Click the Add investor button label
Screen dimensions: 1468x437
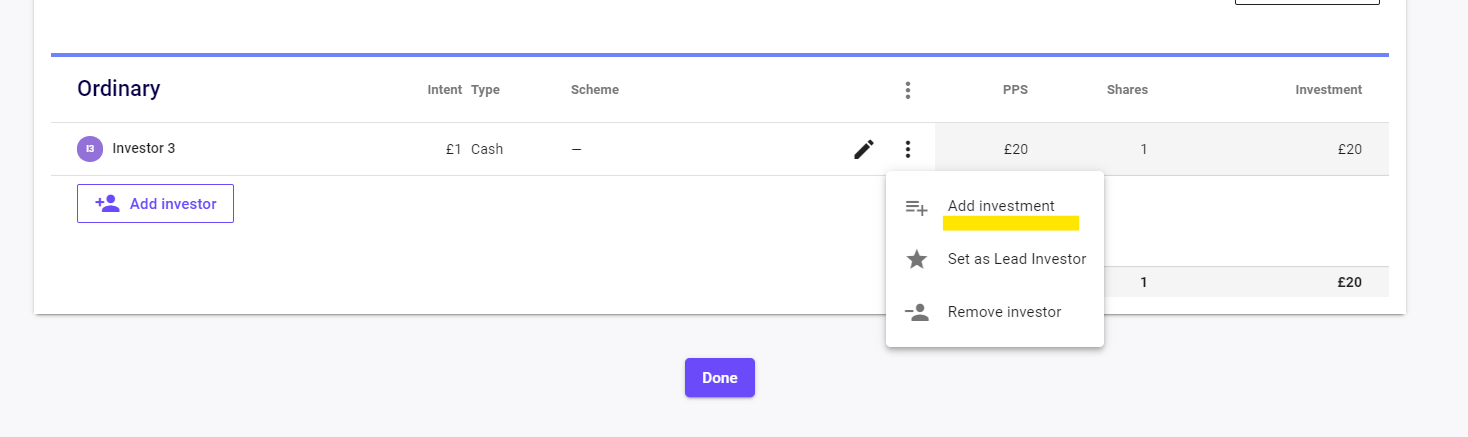coord(173,204)
